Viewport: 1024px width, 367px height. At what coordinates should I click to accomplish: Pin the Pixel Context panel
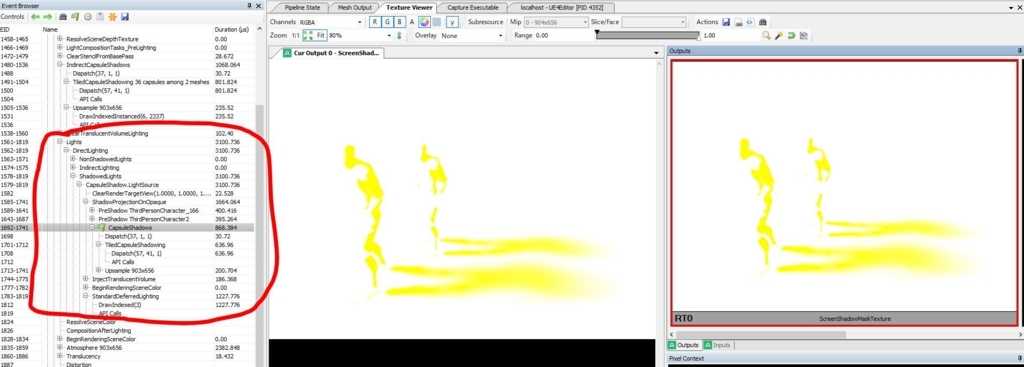pos(1019,359)
